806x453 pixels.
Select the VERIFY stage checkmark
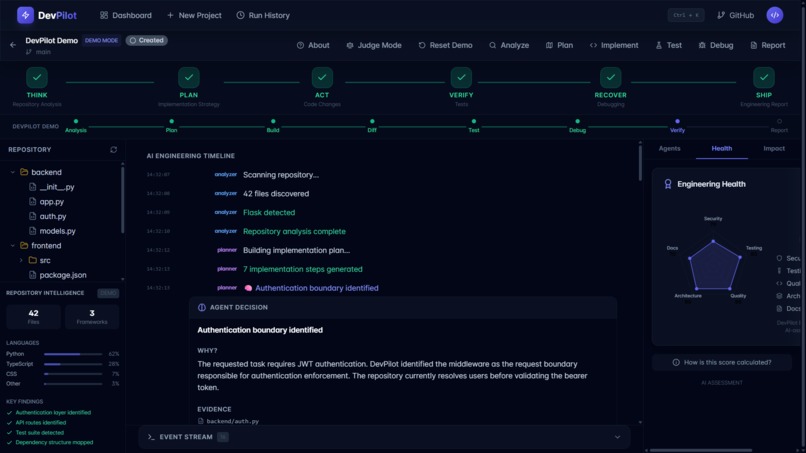point(461,78)
